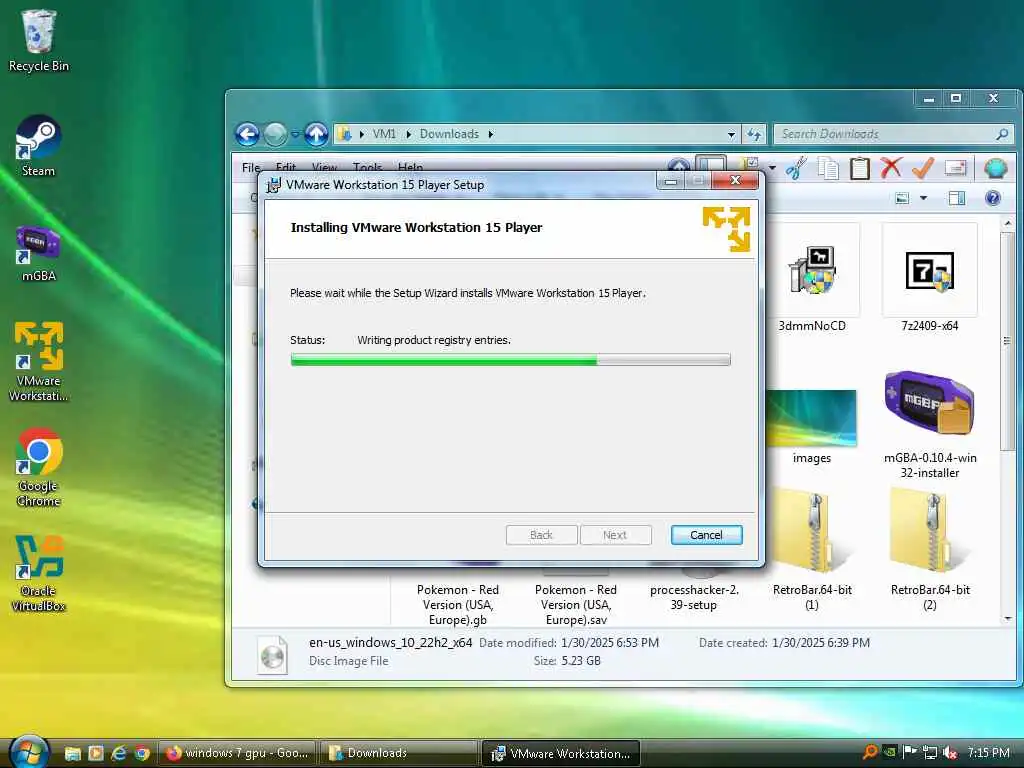Click the email envelope icon in Explorer toolbar
The image size is (1024, 768).
point(955,168)
